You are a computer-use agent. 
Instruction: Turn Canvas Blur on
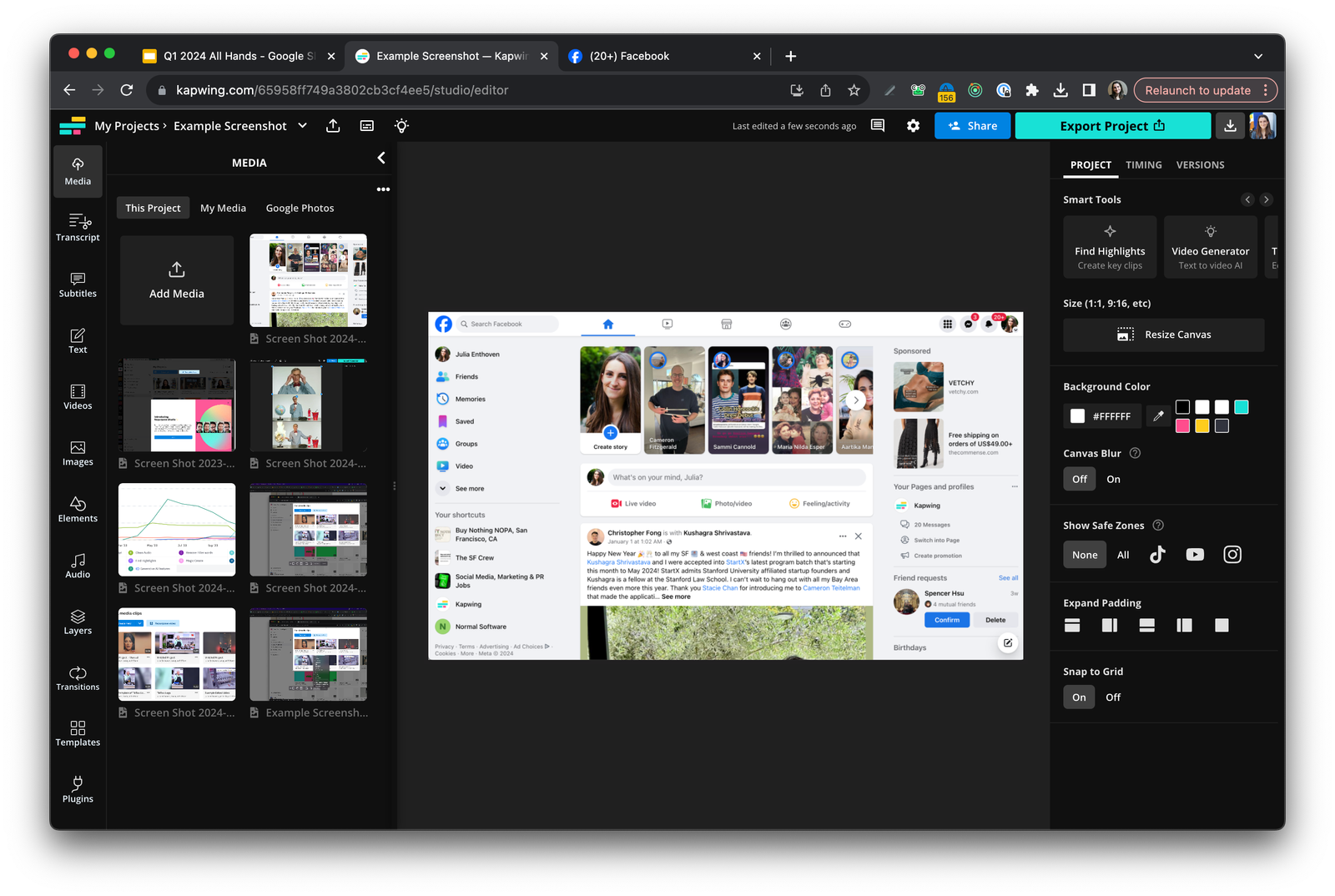click(x=1112, y=479)
